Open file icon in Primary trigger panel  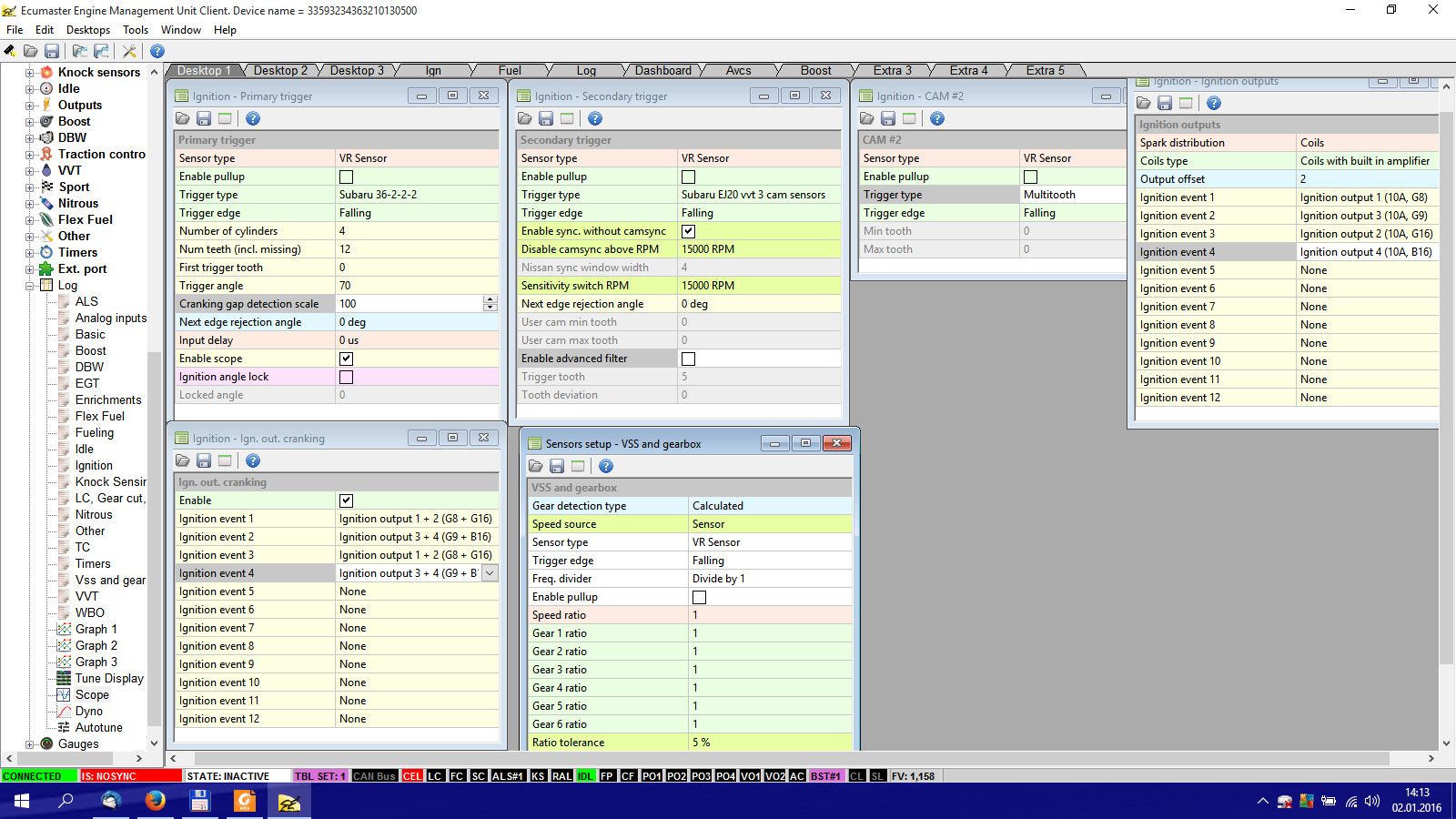183,118
